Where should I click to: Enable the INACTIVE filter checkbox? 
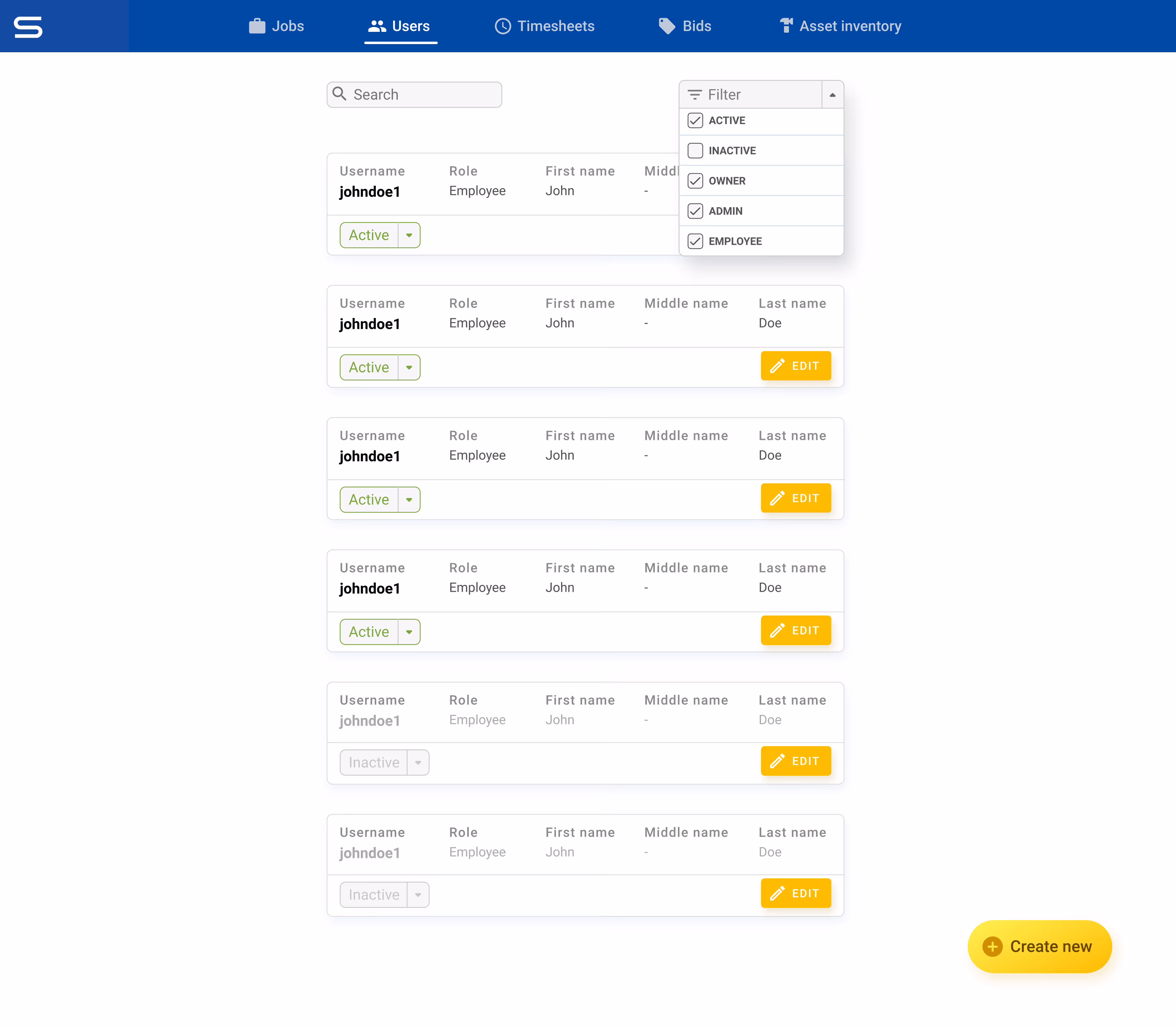click(x=695, y=151)
